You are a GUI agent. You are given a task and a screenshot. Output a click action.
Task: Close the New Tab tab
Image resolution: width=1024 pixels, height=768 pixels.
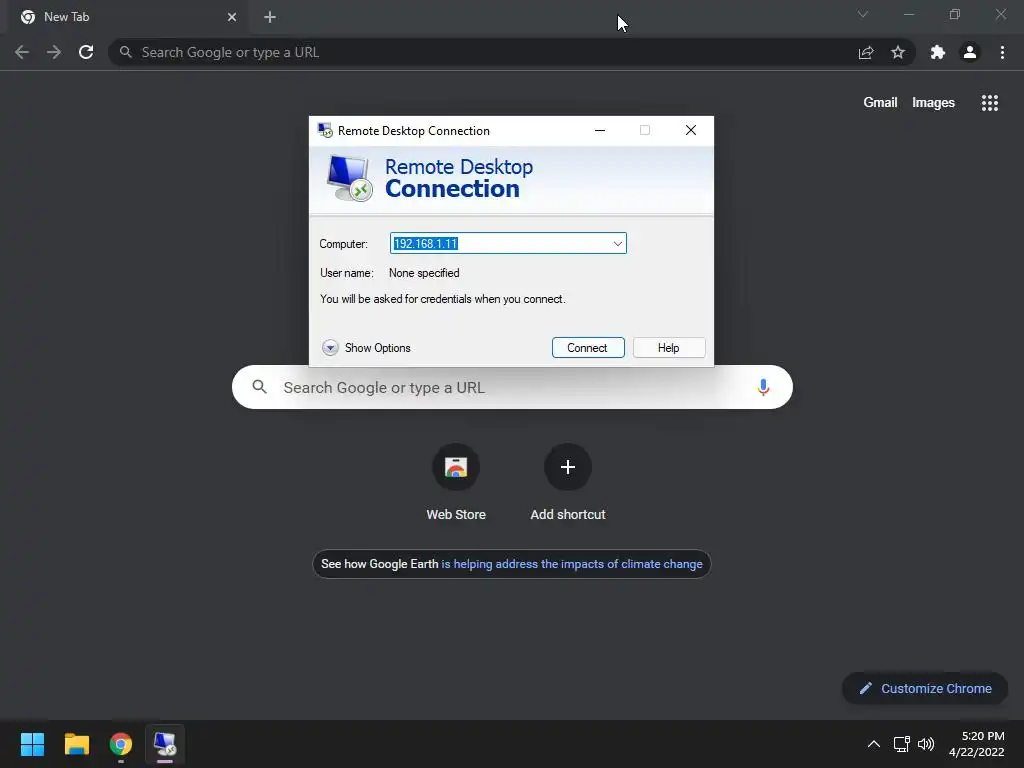pos(232,17)
